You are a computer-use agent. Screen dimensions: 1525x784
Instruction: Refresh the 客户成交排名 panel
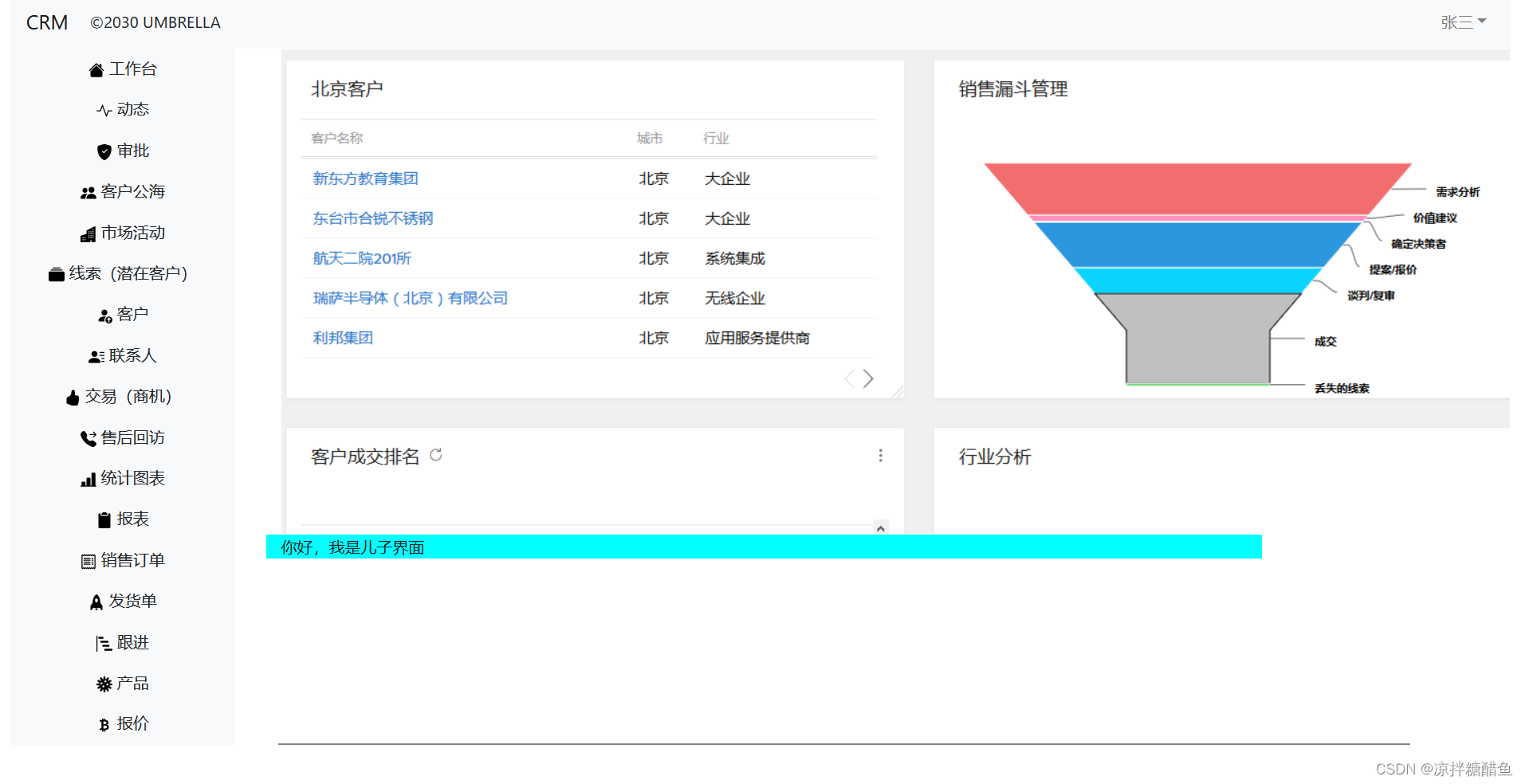[x=436, y=455]
